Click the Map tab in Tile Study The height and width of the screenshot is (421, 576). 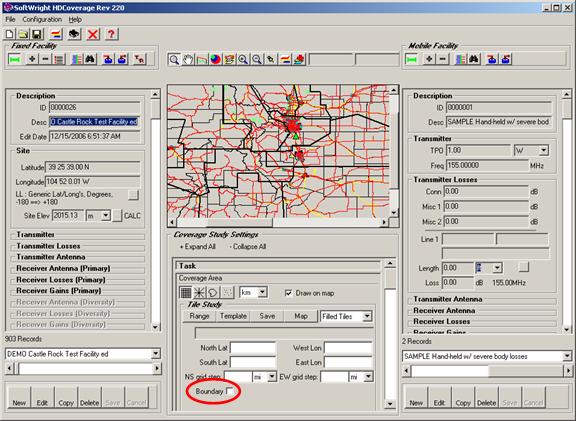301,316
